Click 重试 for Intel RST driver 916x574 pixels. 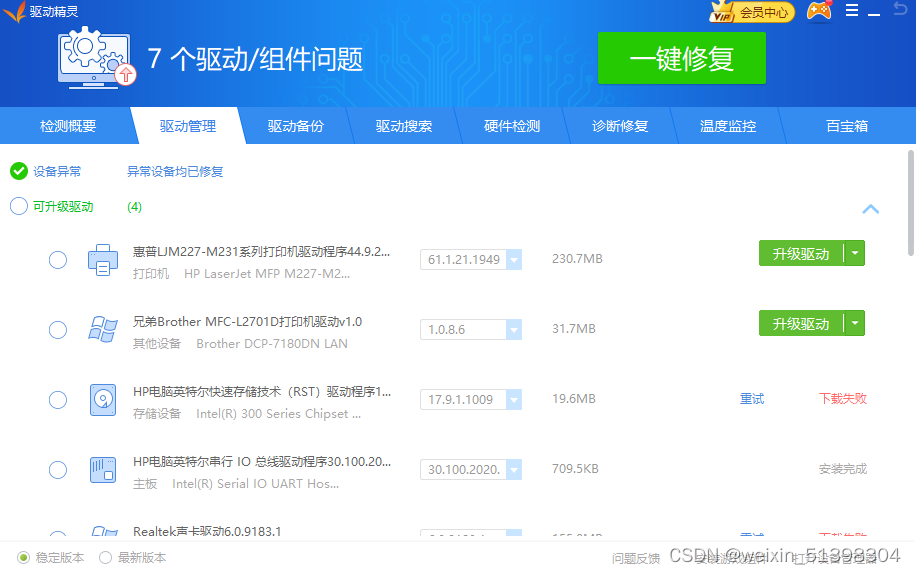(x=752, y=399)
